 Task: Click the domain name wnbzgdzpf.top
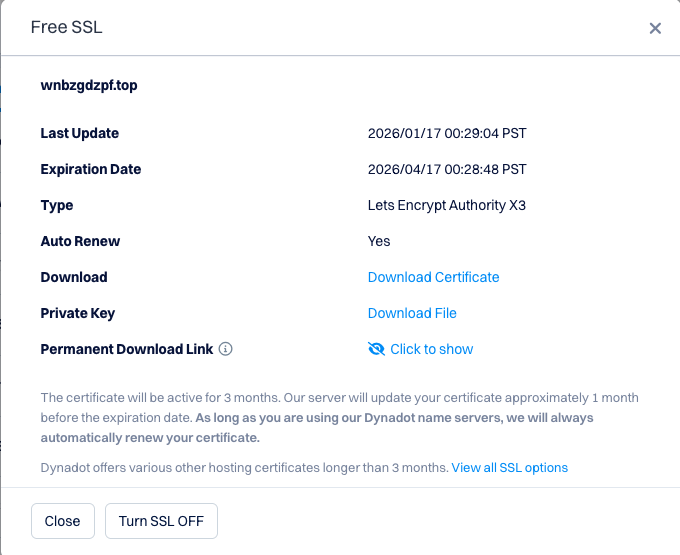89,85
